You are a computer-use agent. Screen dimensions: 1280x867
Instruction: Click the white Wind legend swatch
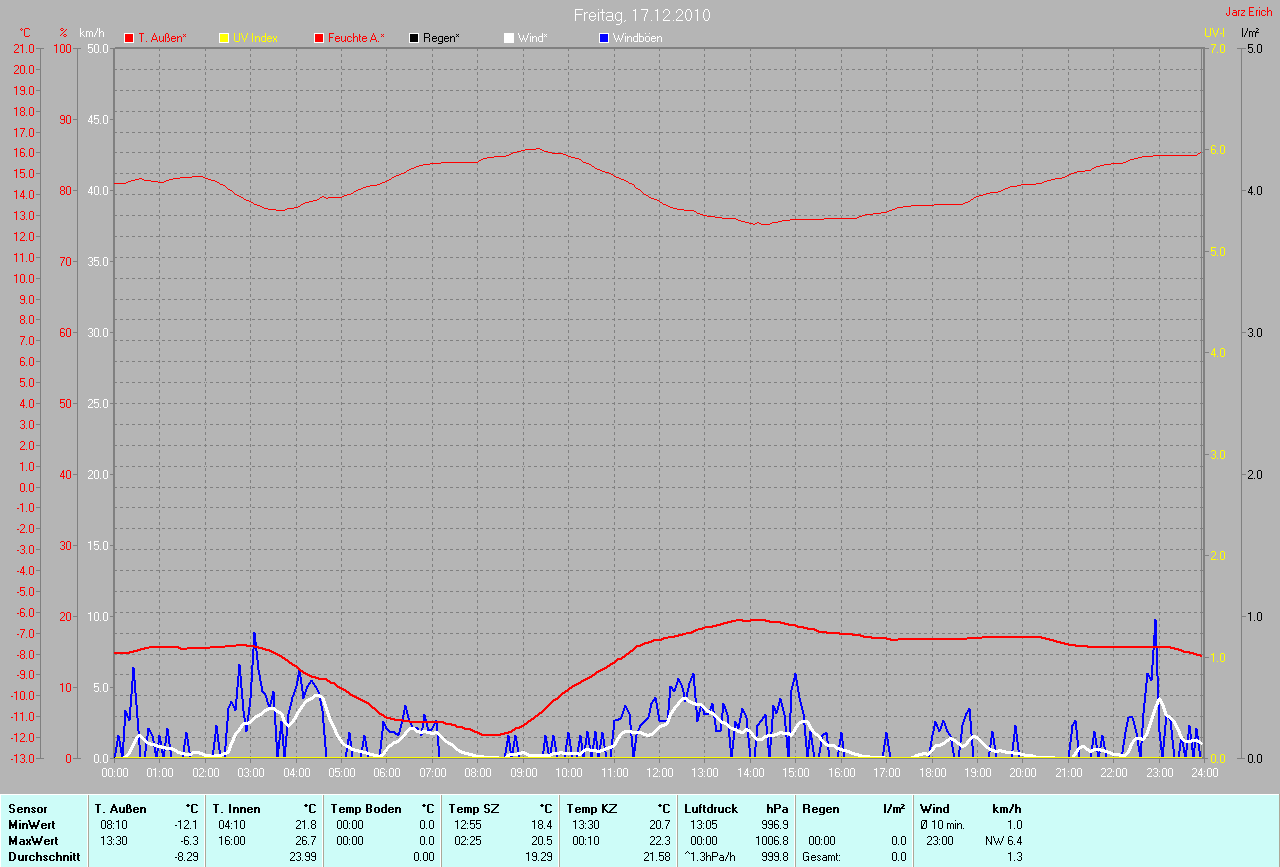(x=508, y=38)
